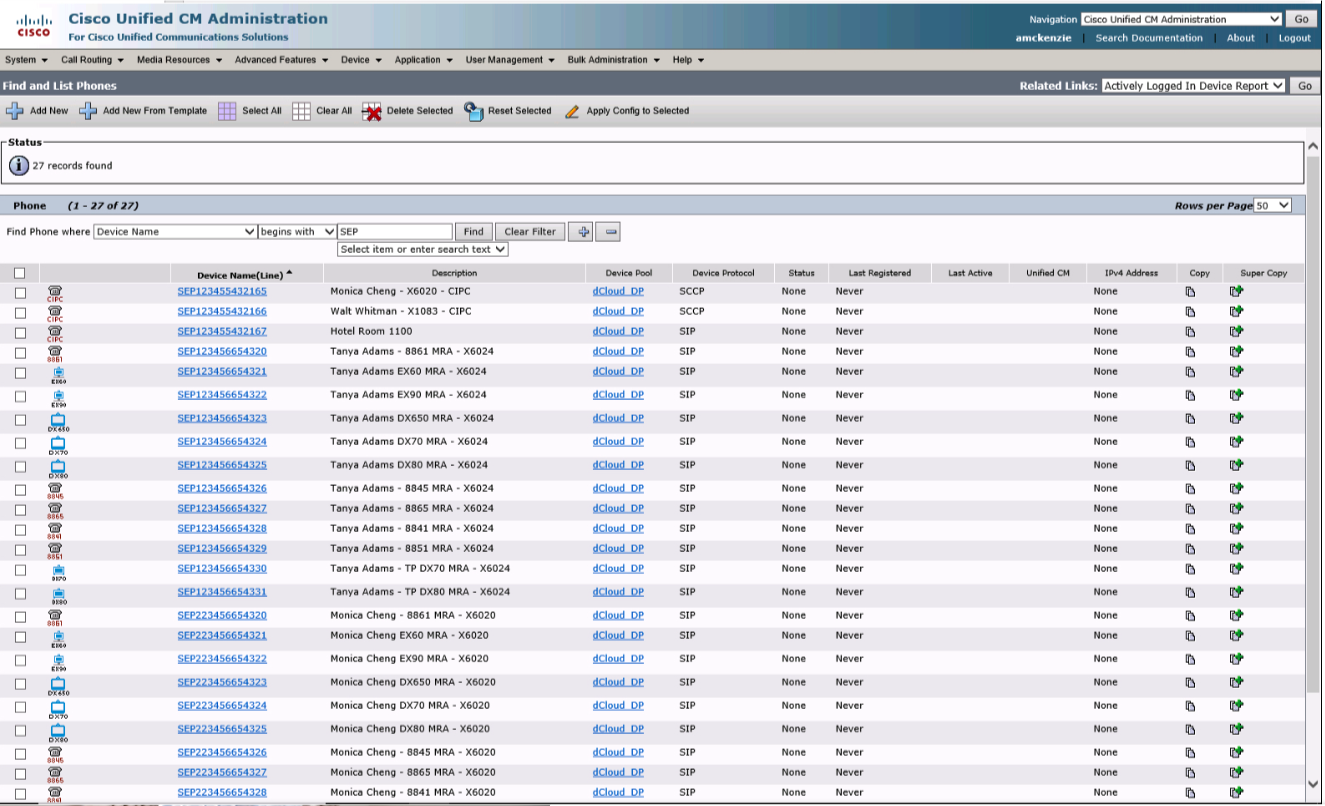Click Super Copy icon for SEP123456654330
Screen dimensions: 1325x806
pyautogui.click(x=1236, y=568)
